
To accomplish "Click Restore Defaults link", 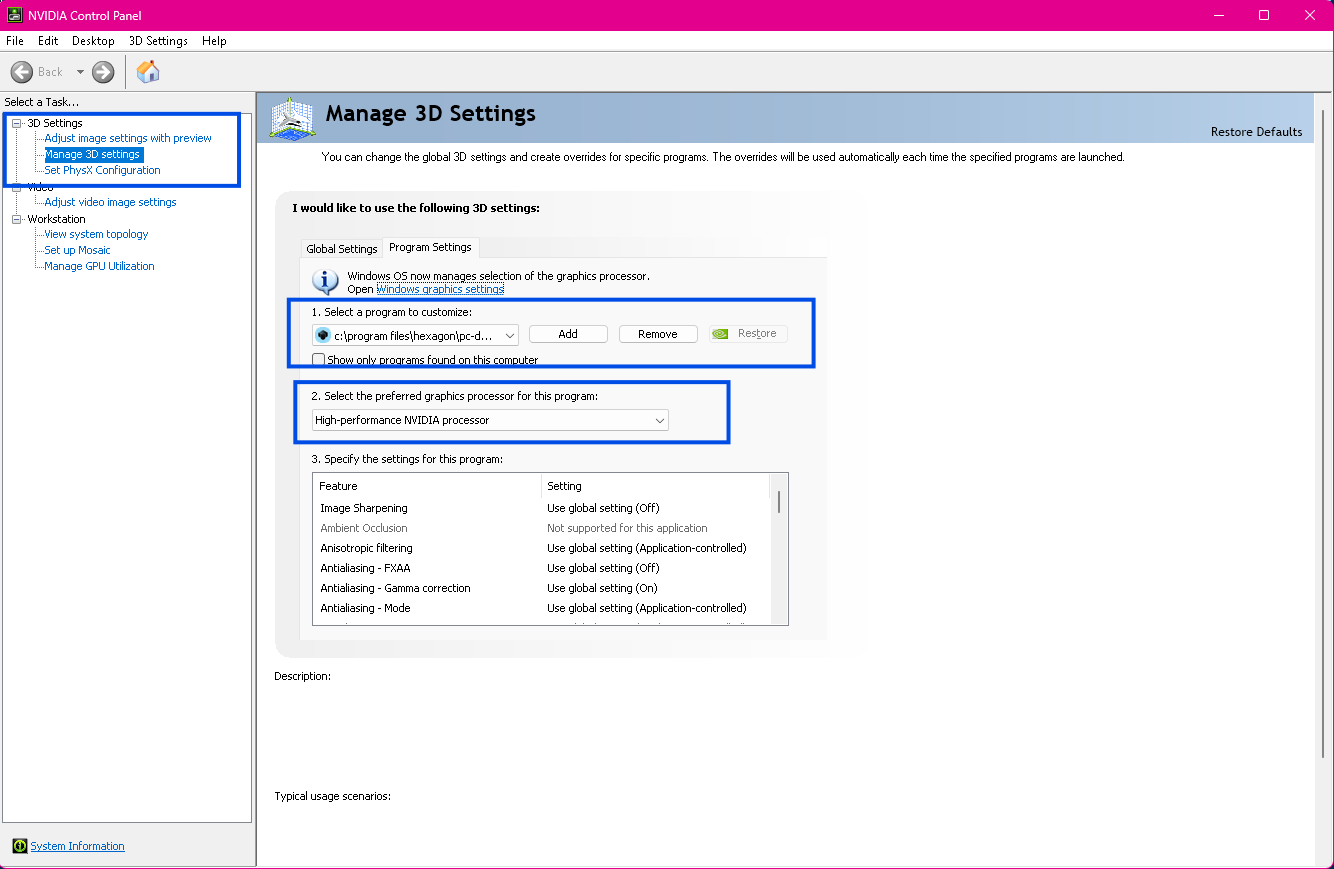I will click(x=1256, y=132).
